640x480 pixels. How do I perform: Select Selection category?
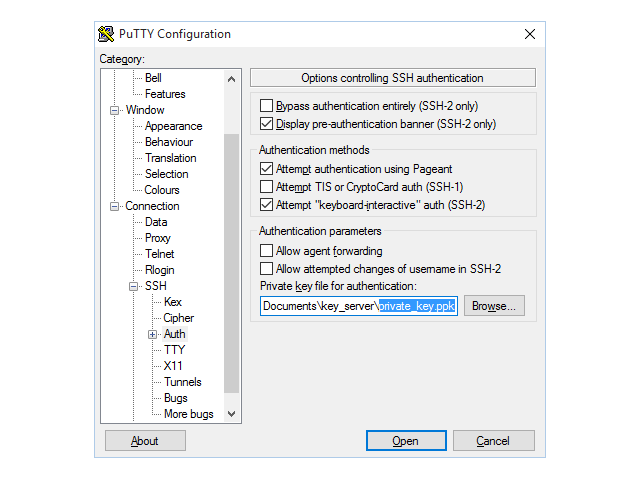click(x=167, y=174)
